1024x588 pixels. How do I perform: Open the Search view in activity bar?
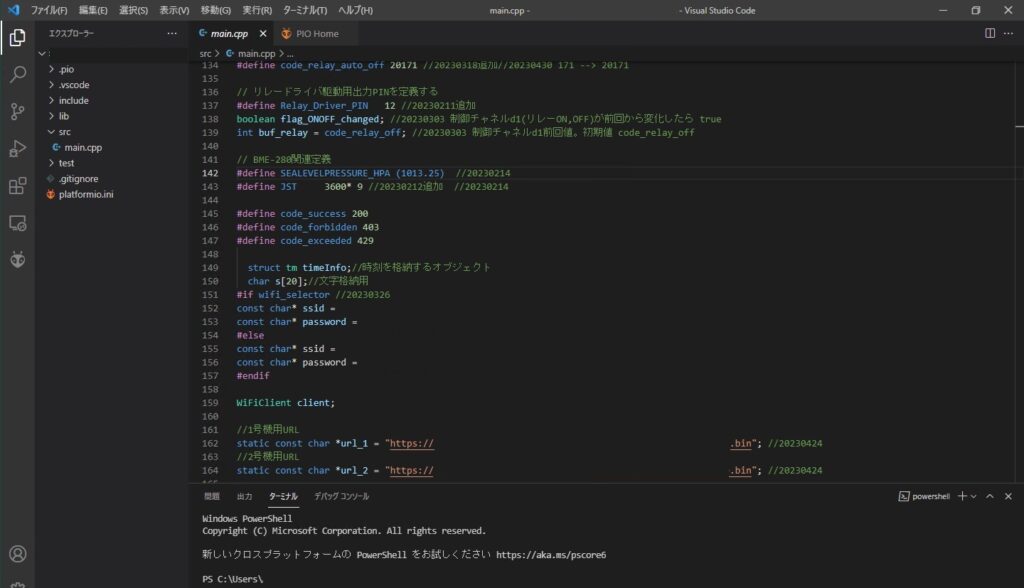coord(17,74)
